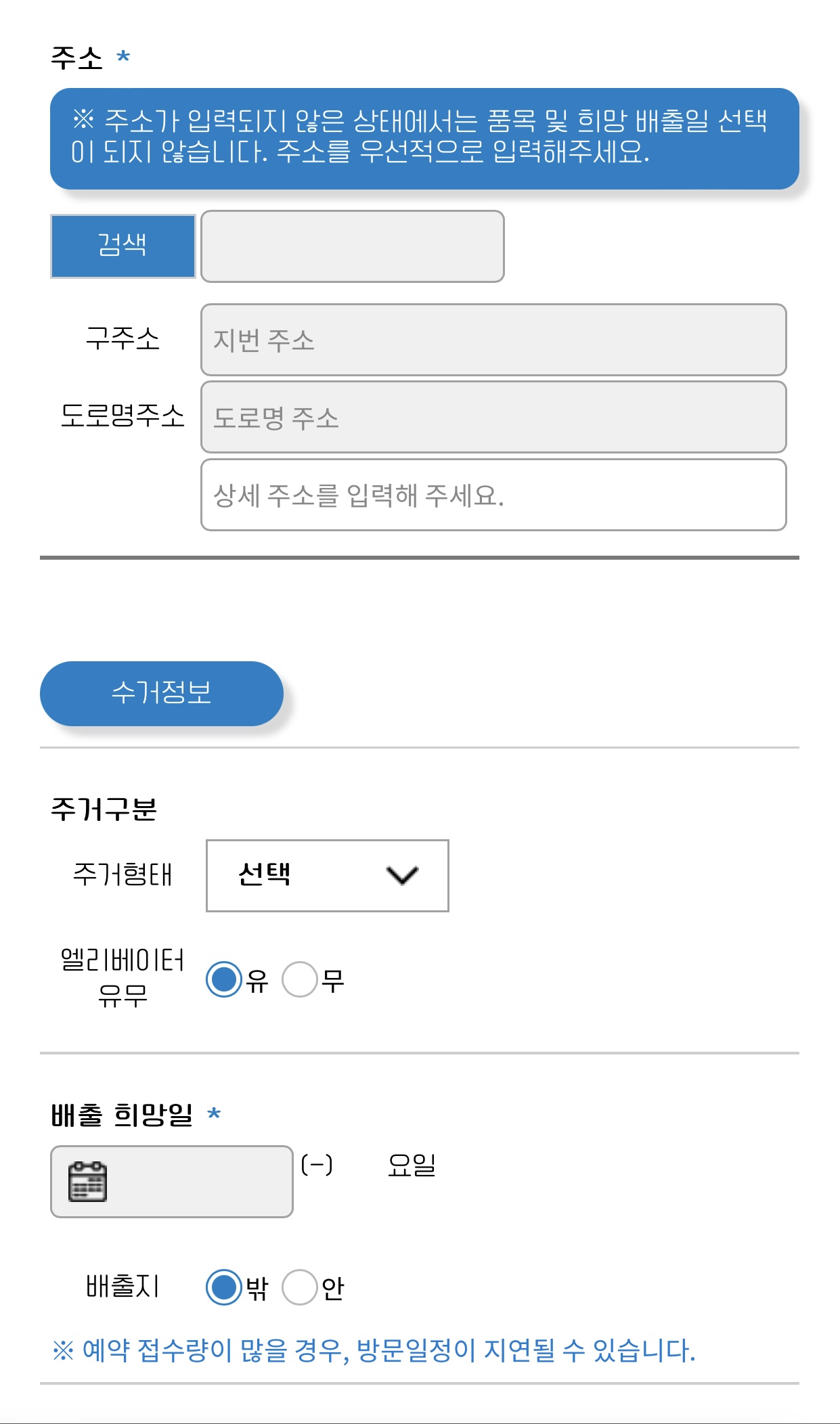Select the '유' elevator radio button

(x=223, y=978)
